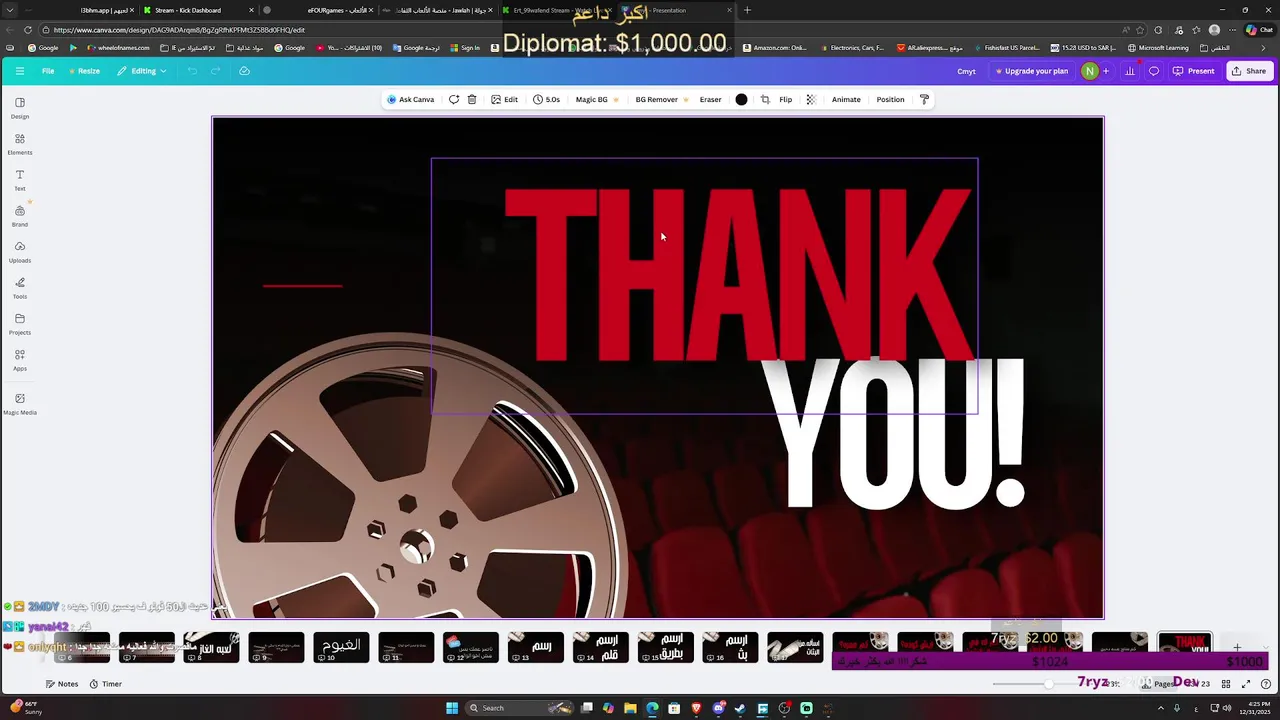The width and height of the screenshot is (1280, 720).
Task: Open the Design panel in the sidebar
Action: (x=20, y=108)
